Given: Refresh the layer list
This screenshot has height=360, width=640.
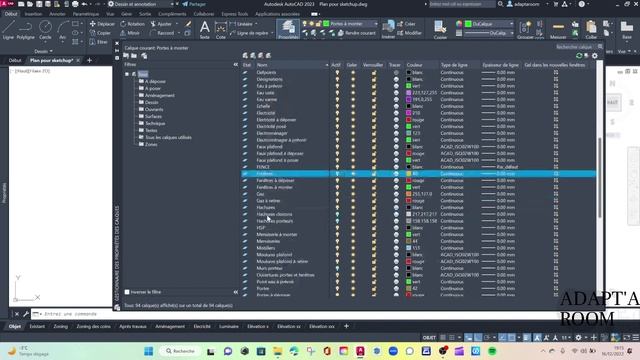Looking at the screenshot, I should (579, 56).
